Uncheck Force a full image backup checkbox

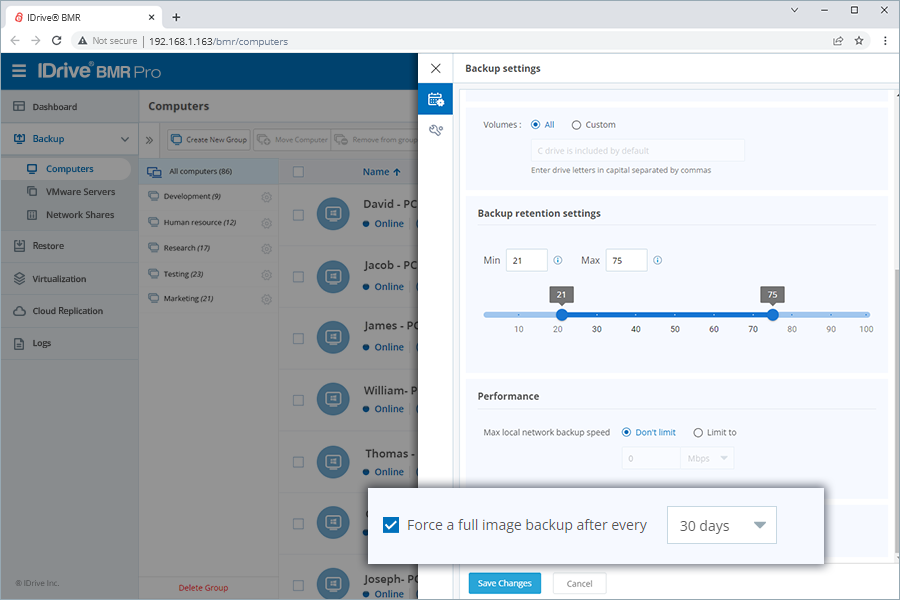click(391, 525)
